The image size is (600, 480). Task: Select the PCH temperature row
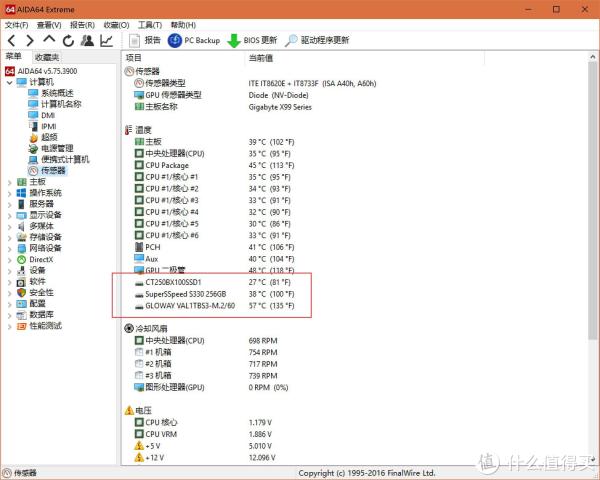click(214, 247)
